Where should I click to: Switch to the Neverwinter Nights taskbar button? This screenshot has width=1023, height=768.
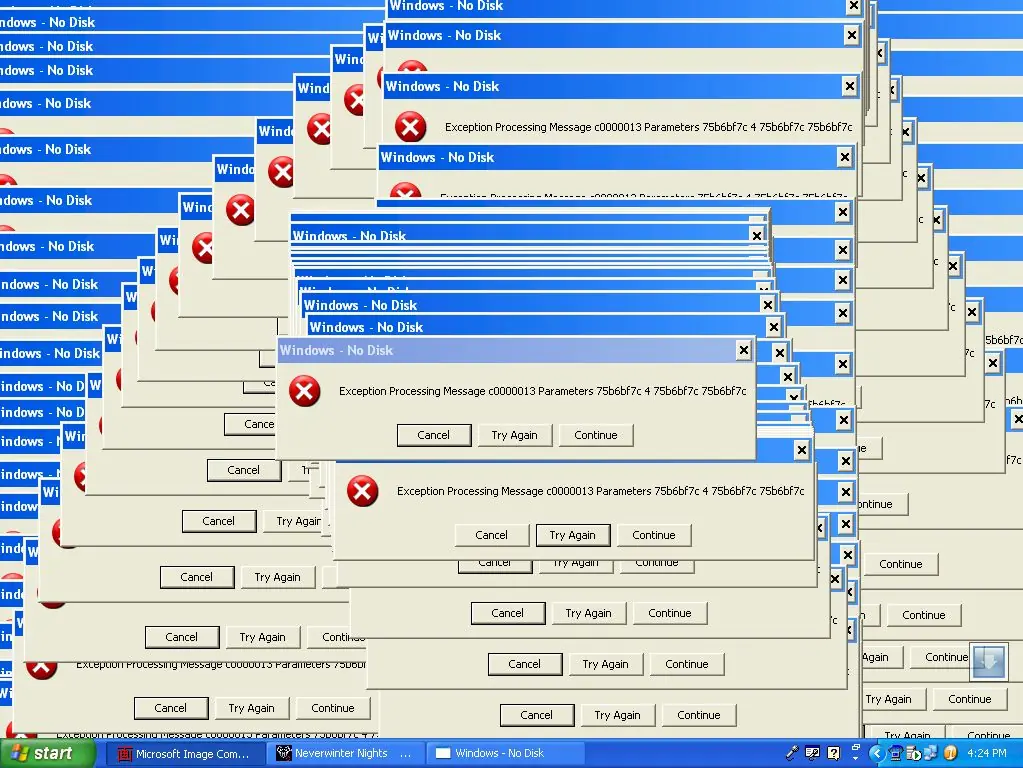pyautogui.click(x=345, y=754)
